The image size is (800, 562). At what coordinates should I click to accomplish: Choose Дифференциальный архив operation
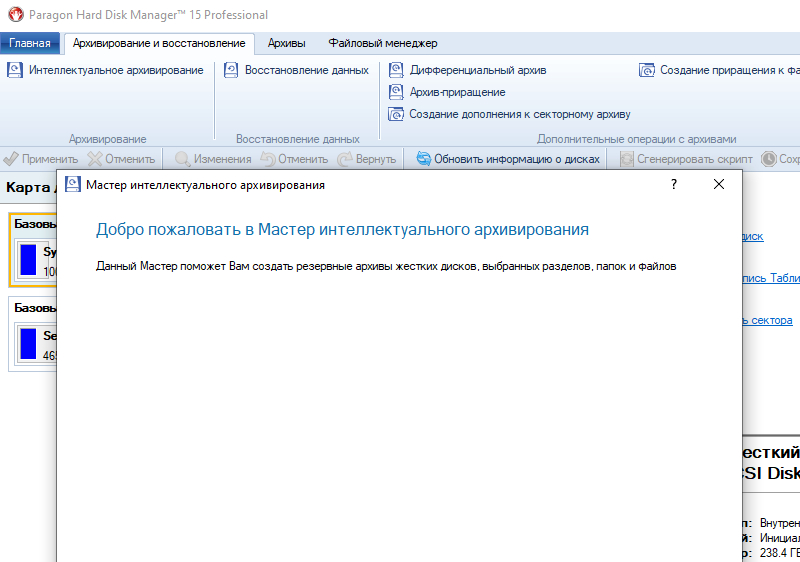click(478, 70)
